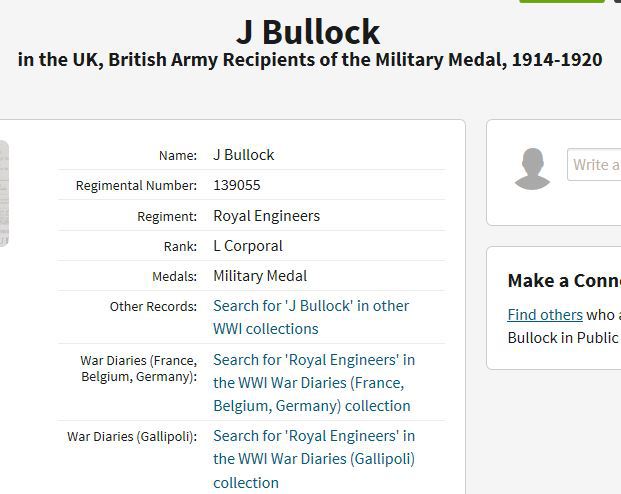Screen dimensions: 621x494
Task: Open the record image thumbnail at left
Action: coord(4,193)
